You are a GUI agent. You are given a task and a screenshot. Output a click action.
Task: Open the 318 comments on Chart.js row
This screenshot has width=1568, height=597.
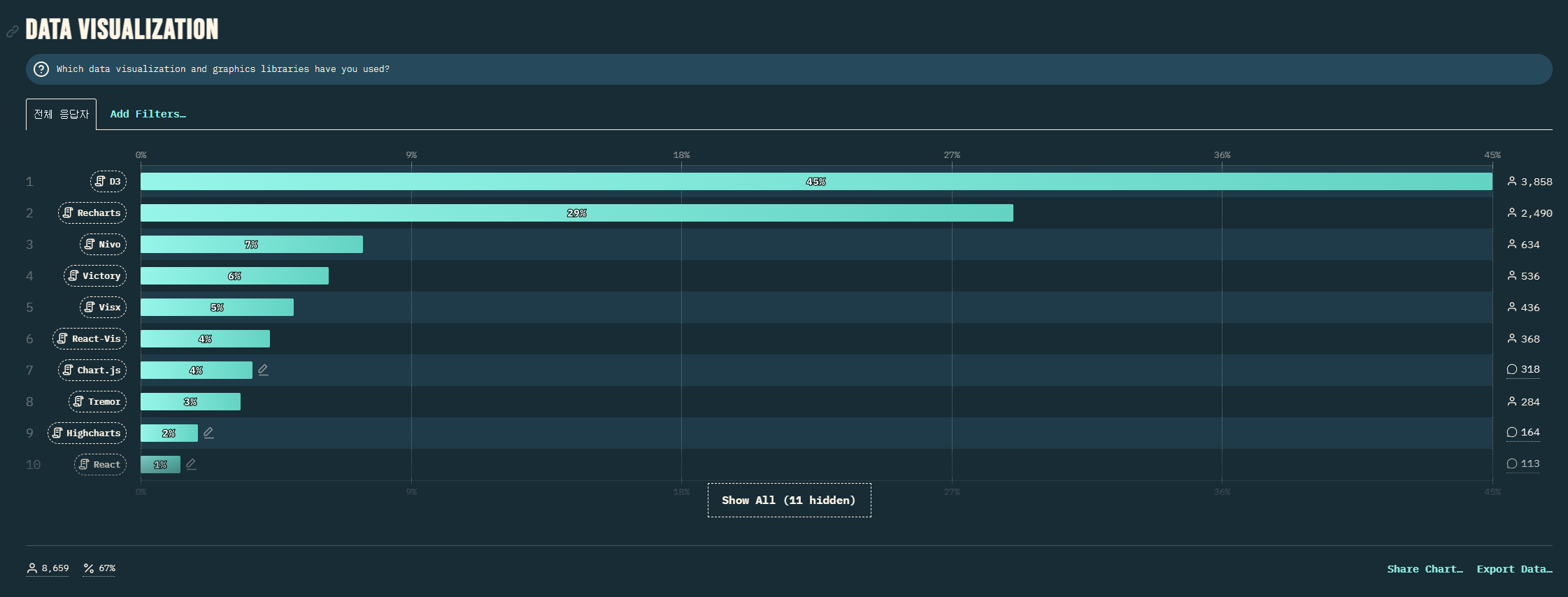click(x=1523, y=369)
